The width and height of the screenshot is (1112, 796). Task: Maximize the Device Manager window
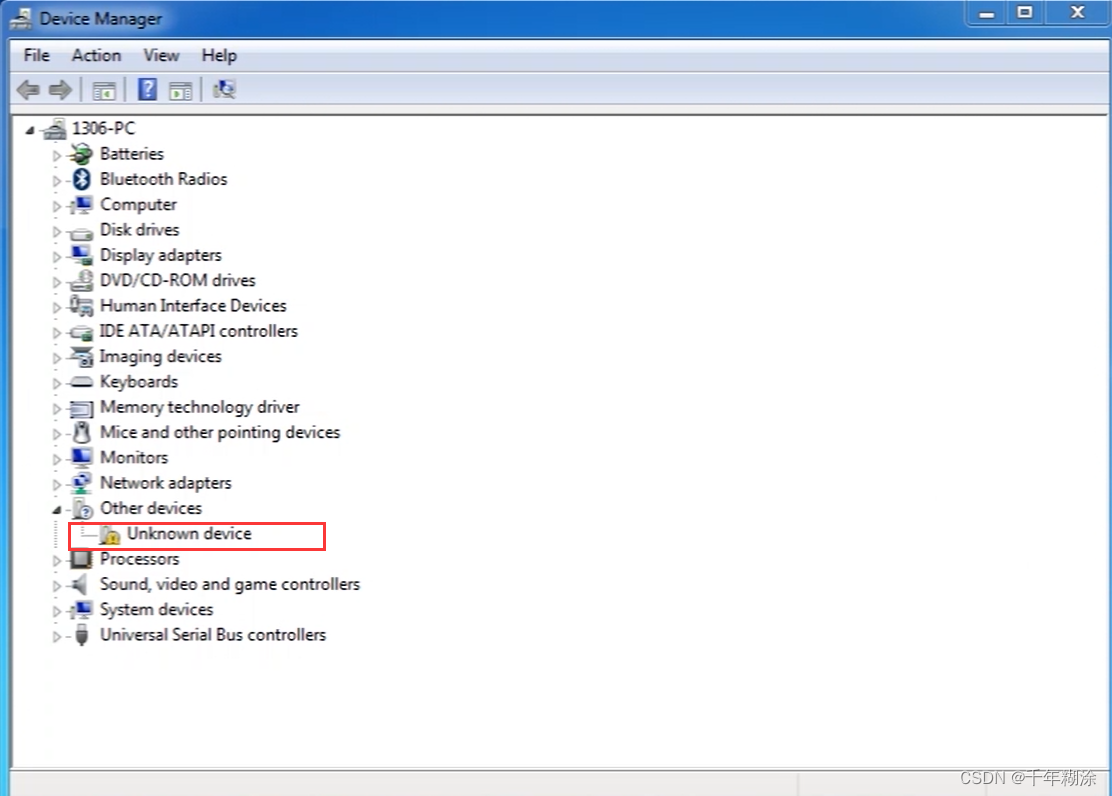pyautogui.click(x=1025, y=13)
